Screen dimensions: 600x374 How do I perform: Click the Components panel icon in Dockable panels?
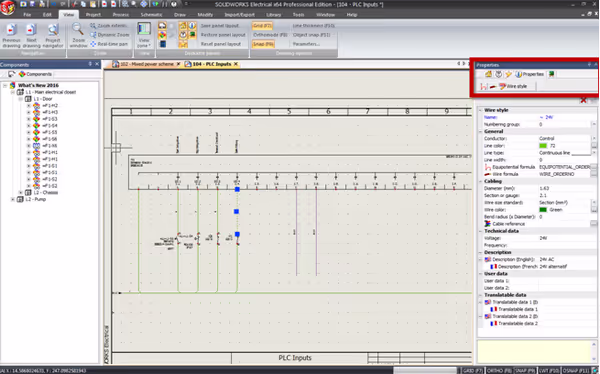pos(162,35)
